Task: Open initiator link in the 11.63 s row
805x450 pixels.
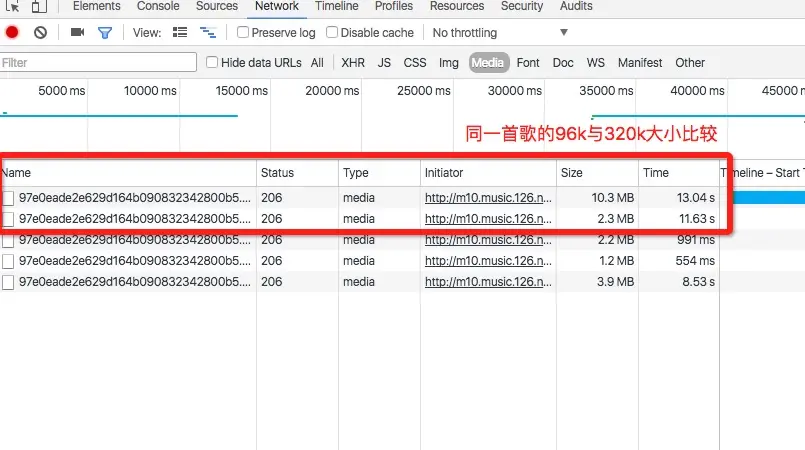Action: click(488, 219)
